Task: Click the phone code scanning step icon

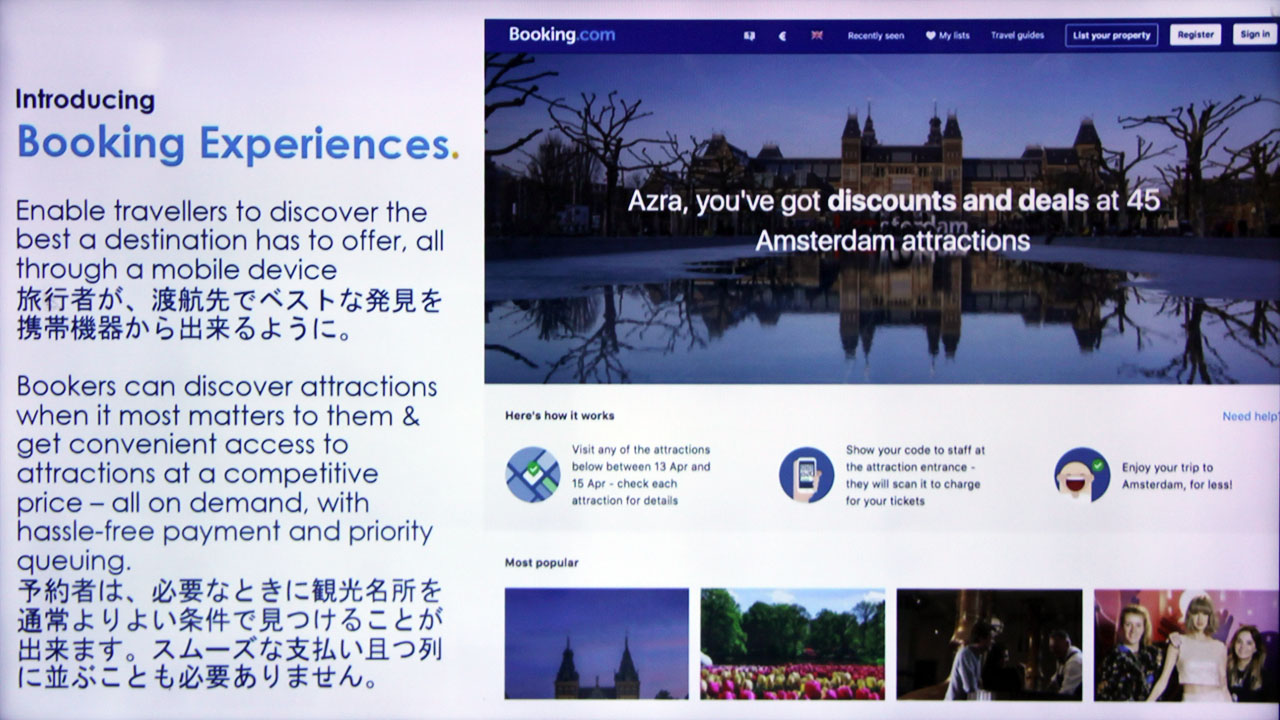Action: coord(806,474)
